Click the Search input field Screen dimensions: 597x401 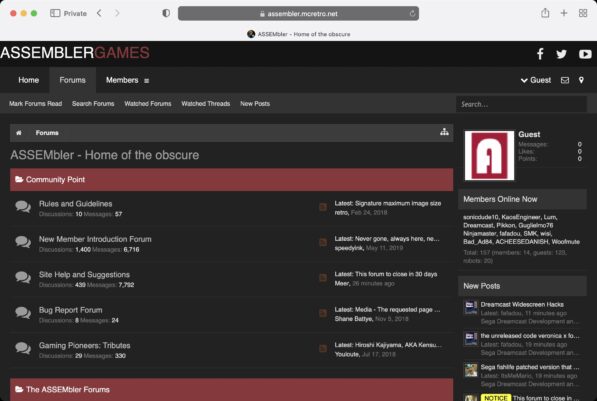521,104
